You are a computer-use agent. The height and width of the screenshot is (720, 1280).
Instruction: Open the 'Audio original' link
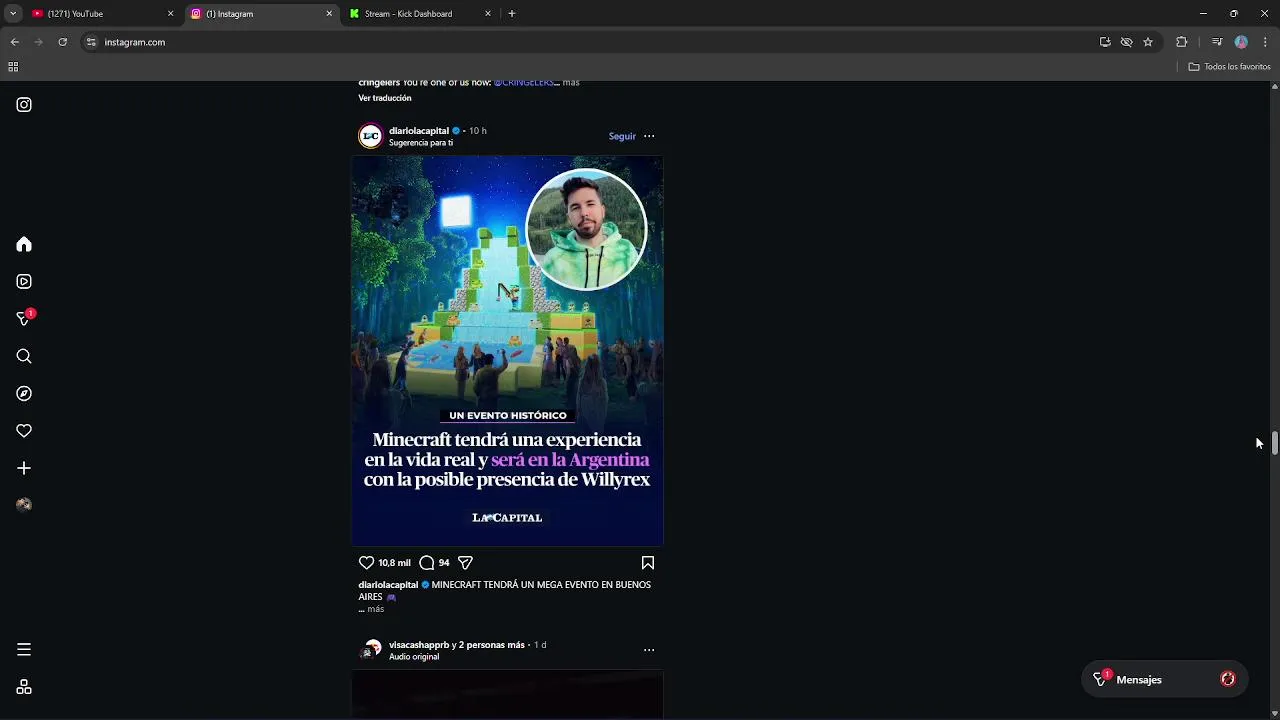(x=414, y=657)
